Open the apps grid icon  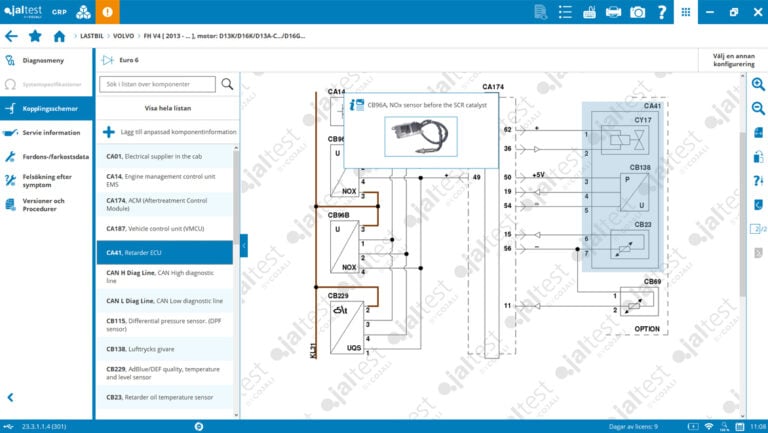point(686,12)
